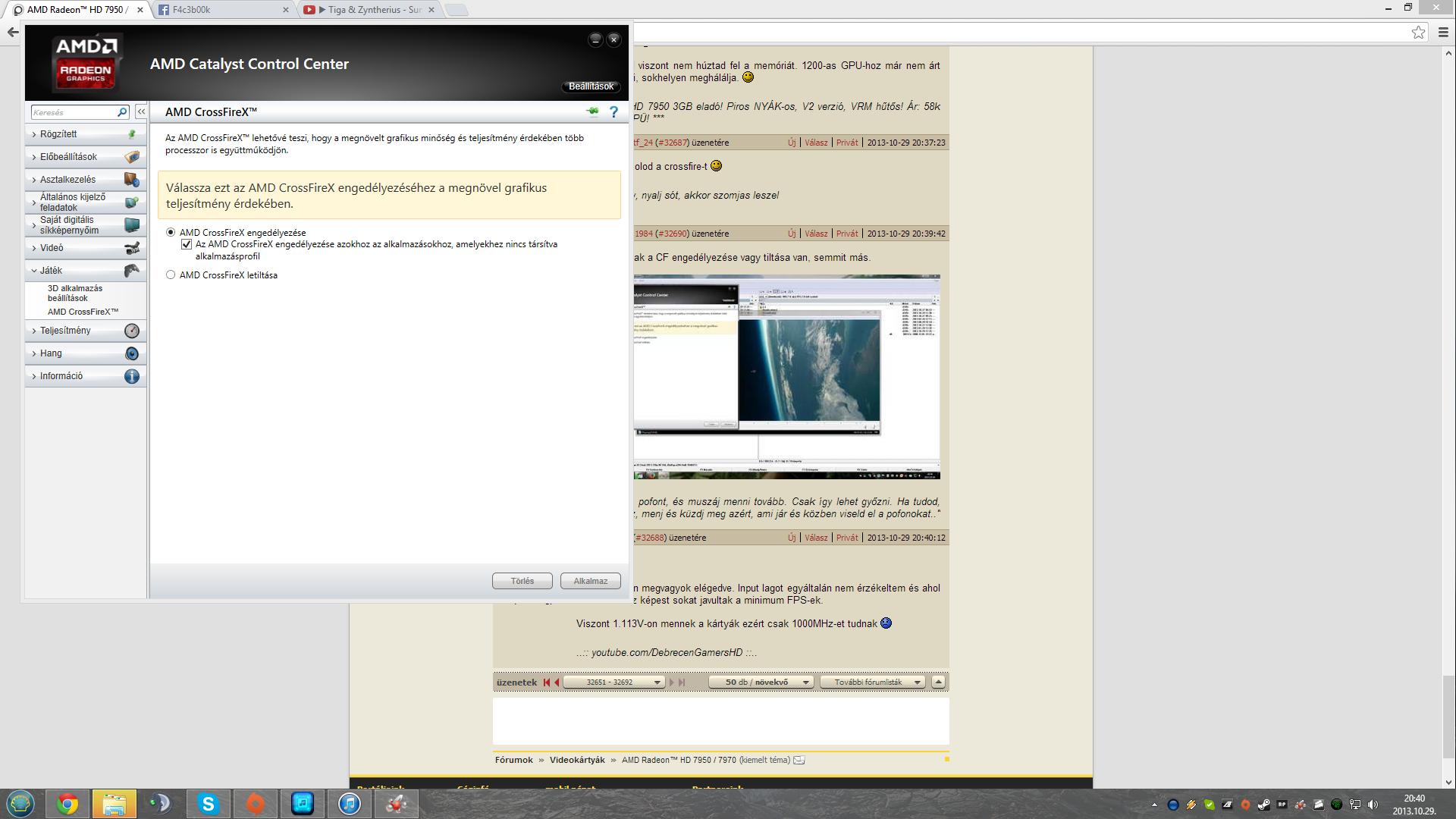This screenshot has height=819, width=1456.
Task: Click the Általános kijelző feladatok display icon
Action: pos(132,202)
